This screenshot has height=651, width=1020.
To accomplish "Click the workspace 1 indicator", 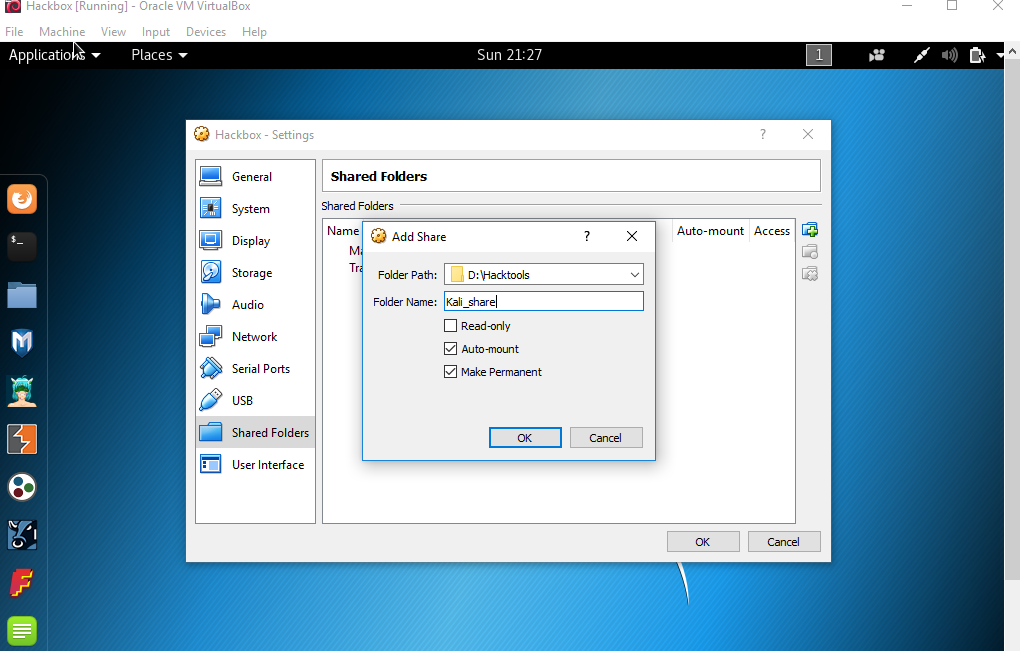I will tap(819, 55).
